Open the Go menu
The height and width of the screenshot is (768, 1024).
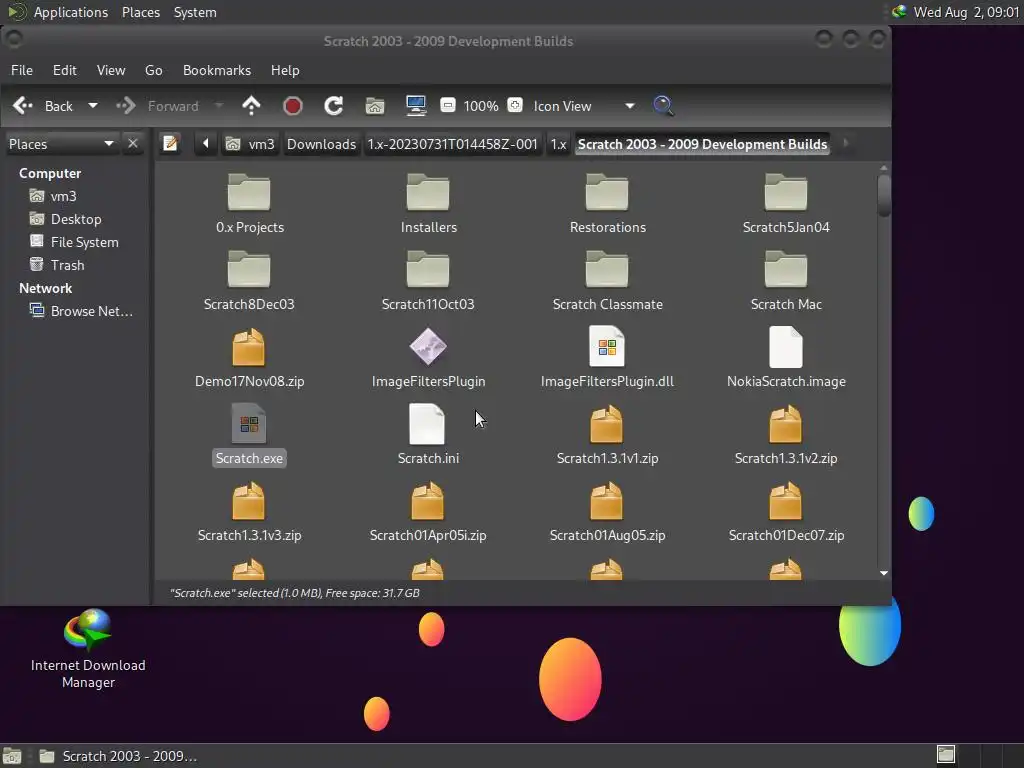153,70
